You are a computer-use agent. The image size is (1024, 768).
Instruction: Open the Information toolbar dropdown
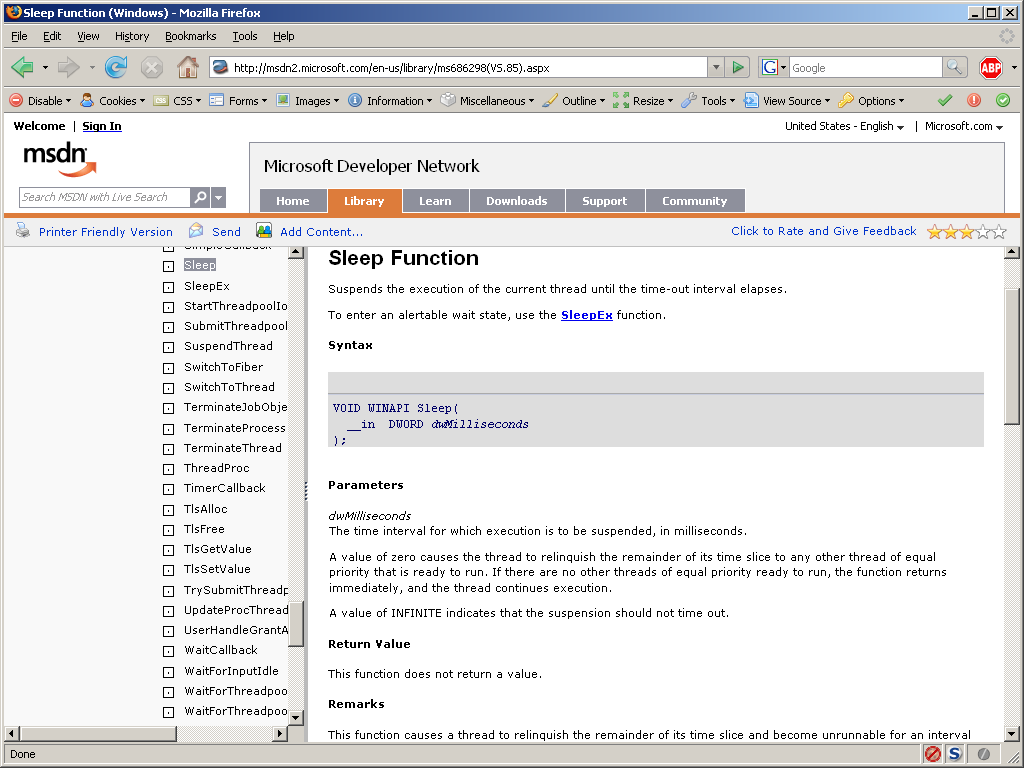390,101
